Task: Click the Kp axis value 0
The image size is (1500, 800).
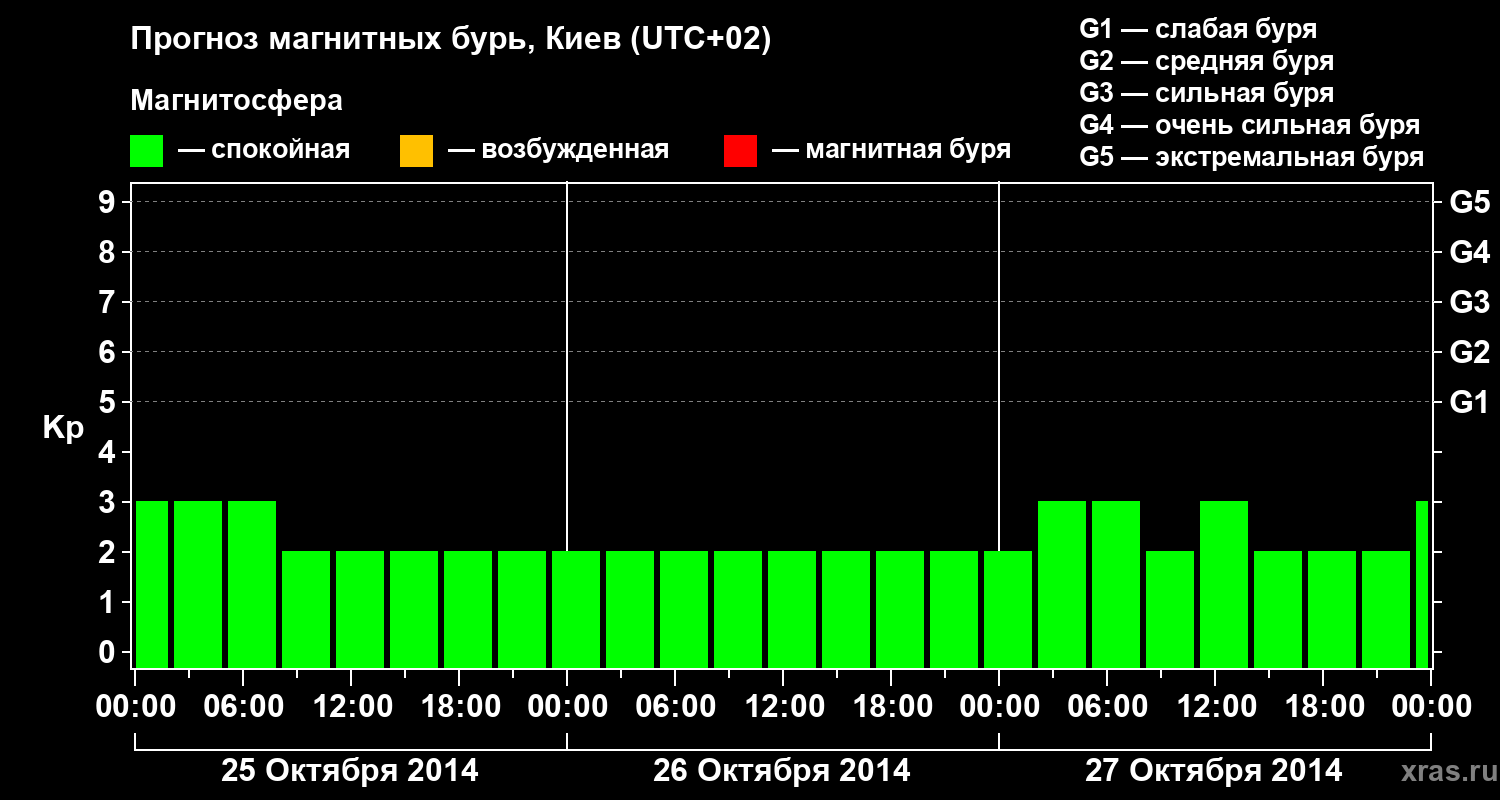Action: coord(109,652)
